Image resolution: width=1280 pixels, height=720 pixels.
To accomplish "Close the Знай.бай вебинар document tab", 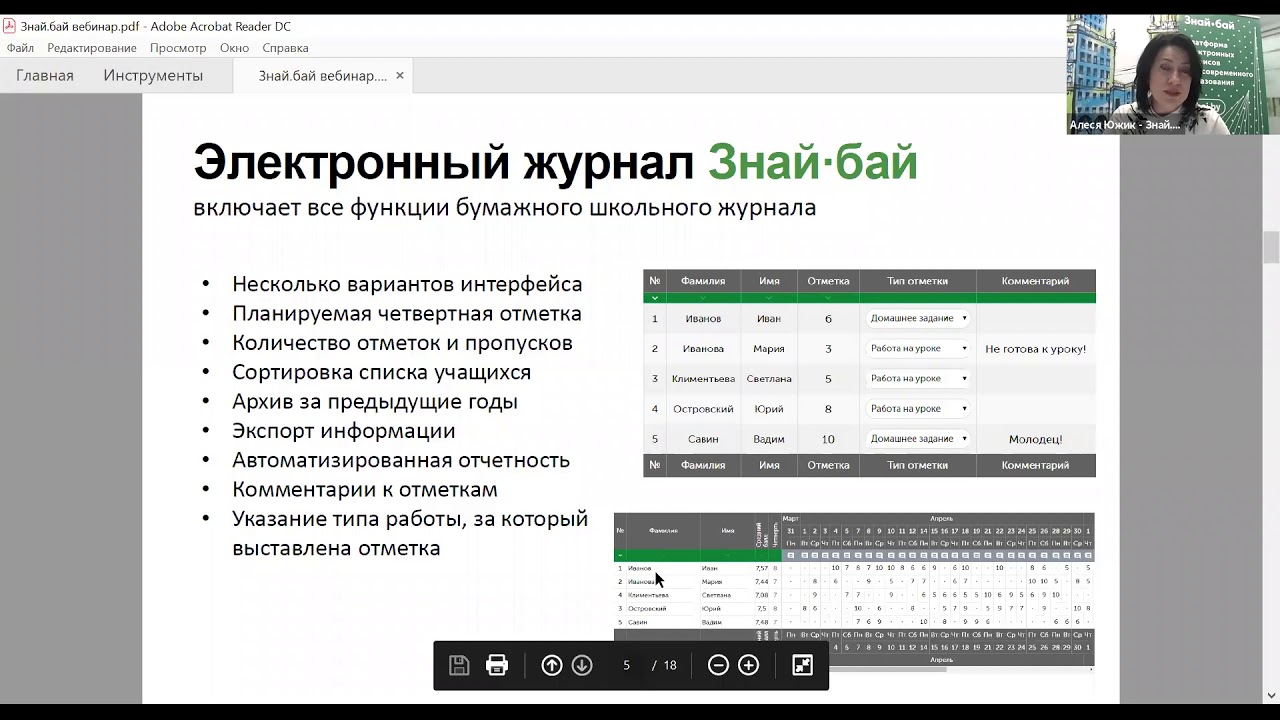I will [x=400, y=75].
